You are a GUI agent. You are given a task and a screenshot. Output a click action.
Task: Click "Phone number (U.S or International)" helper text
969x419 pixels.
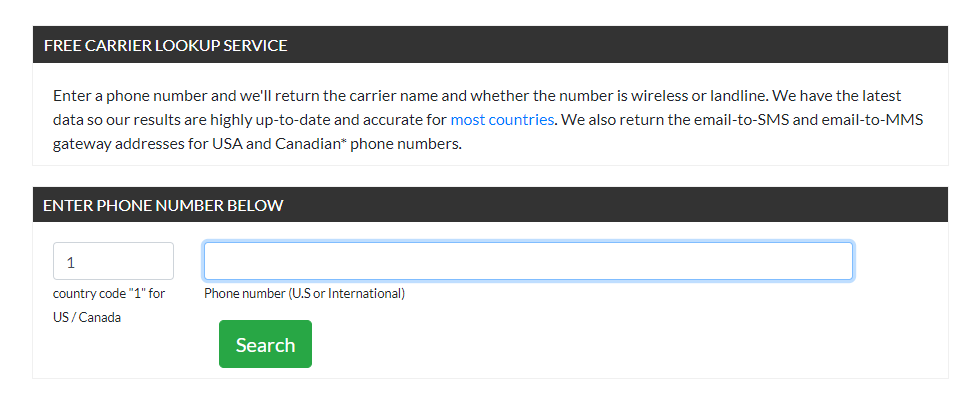click(x=305, y=294)
